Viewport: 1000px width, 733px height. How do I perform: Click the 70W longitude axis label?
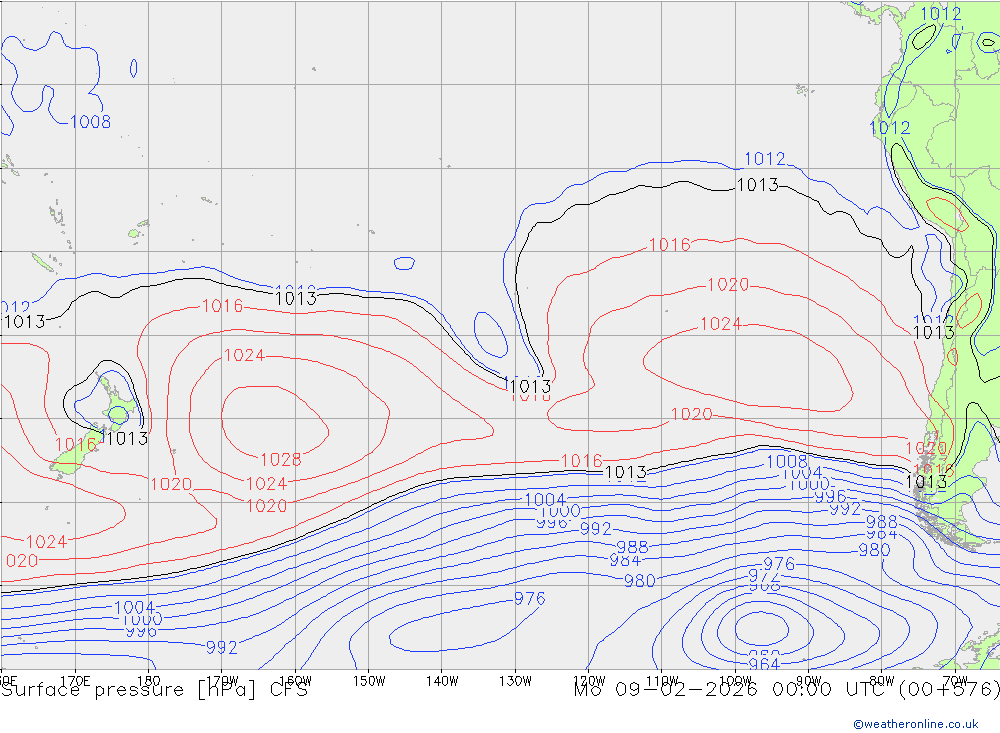tap(955, 681)
